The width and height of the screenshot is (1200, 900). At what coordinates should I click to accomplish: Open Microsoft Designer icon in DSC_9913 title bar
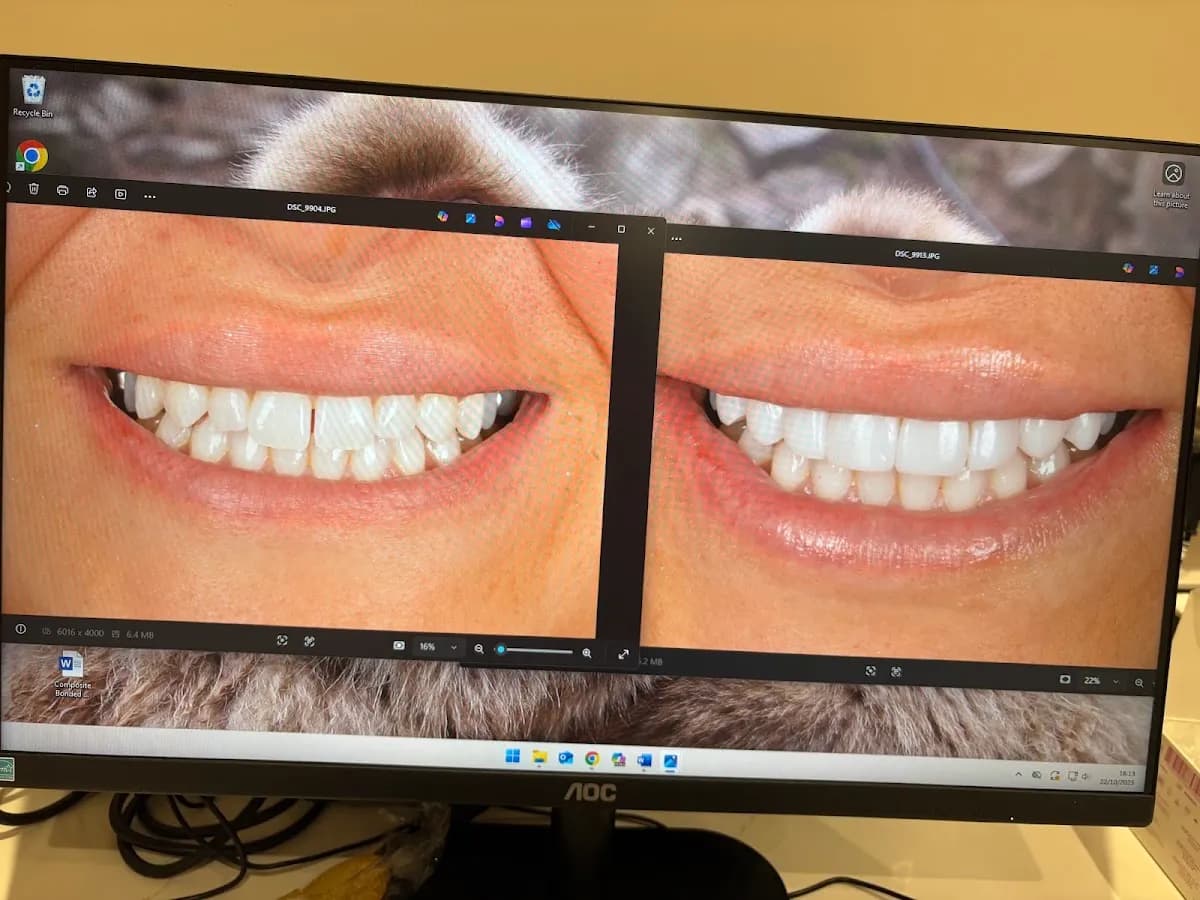click(x=1128, y=268)
